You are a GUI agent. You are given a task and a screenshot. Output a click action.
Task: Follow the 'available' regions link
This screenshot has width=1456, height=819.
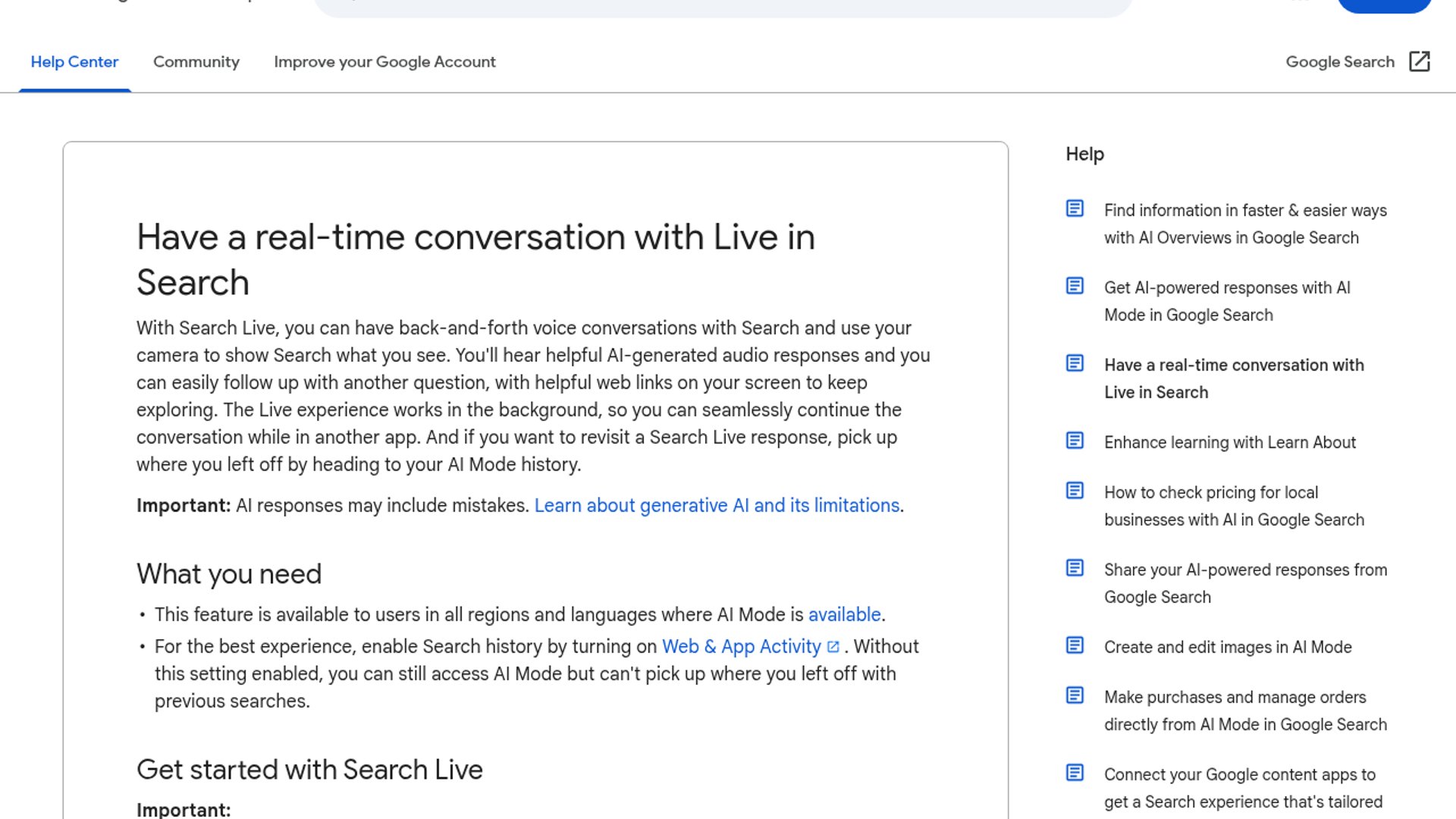844,615
